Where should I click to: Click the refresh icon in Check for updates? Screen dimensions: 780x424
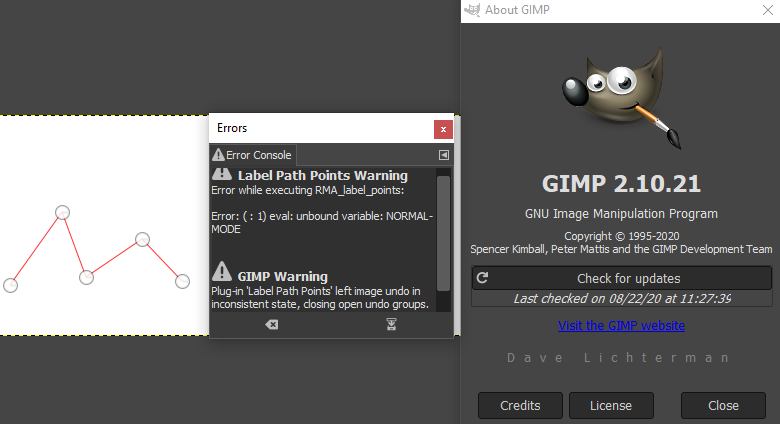482,278
